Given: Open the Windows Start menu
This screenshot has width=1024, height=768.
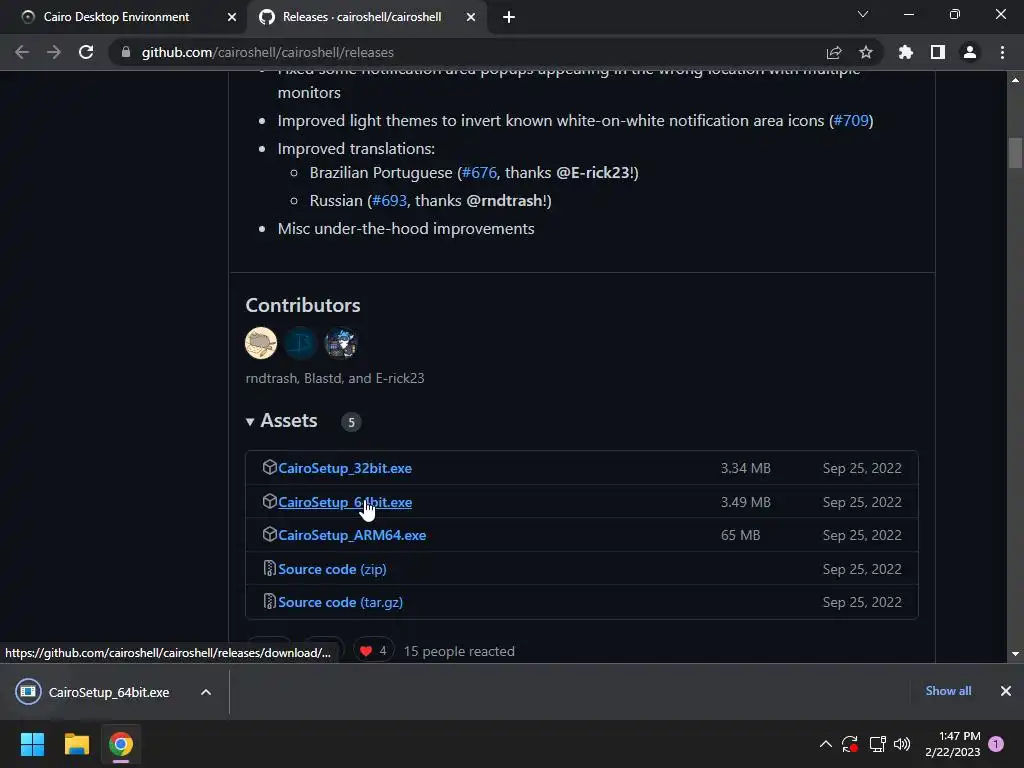Looking at the screenshot, I should 32,744.
